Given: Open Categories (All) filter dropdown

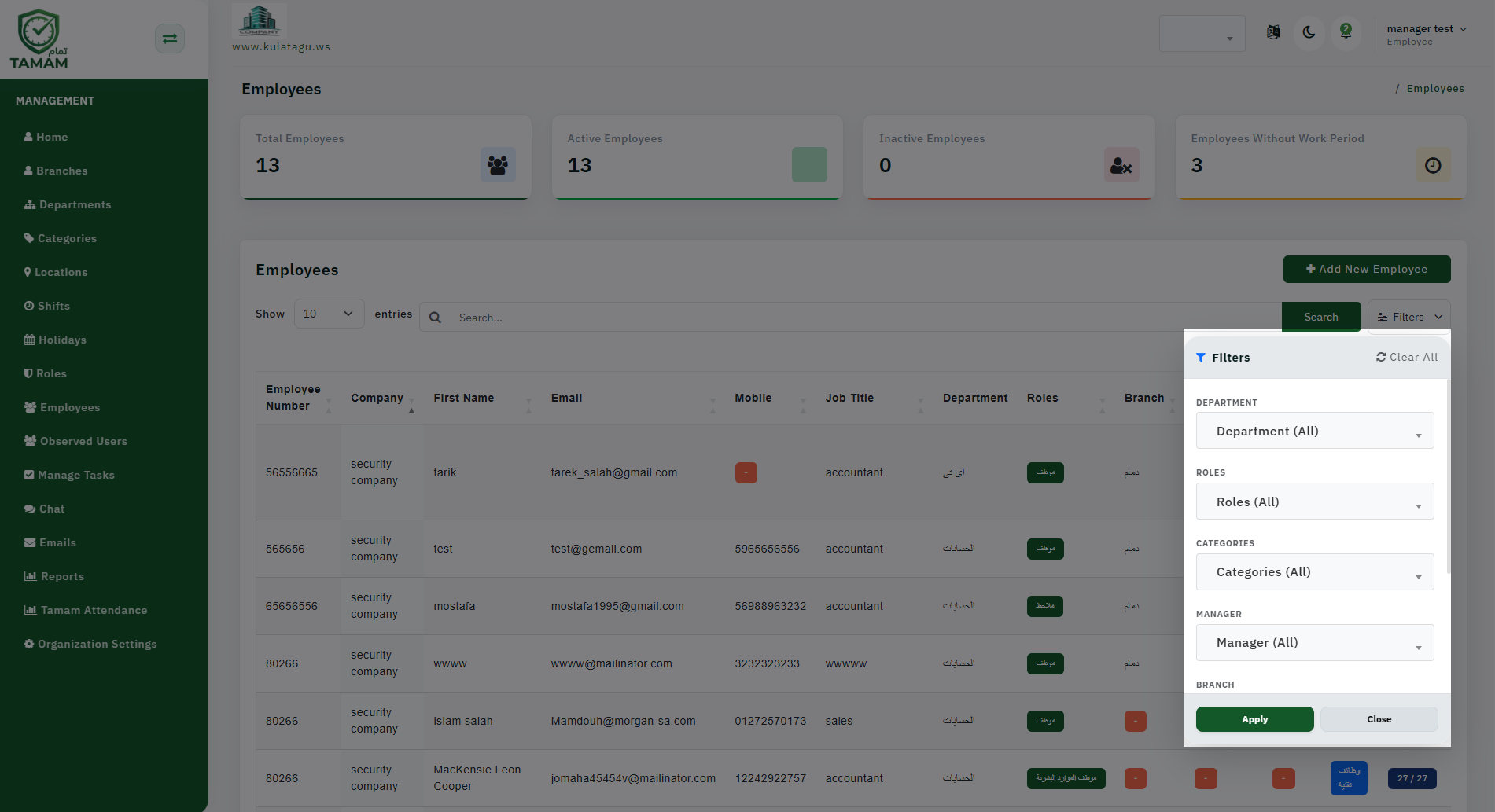Looking at the screenshot, I should tap(1315, 571).
